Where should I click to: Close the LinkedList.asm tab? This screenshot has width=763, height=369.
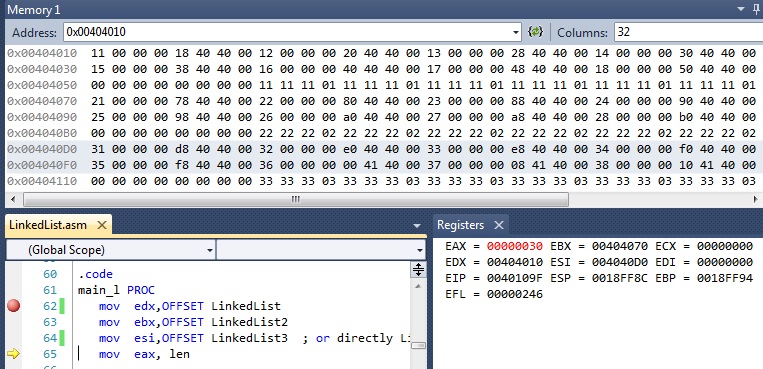click(102, 225)
